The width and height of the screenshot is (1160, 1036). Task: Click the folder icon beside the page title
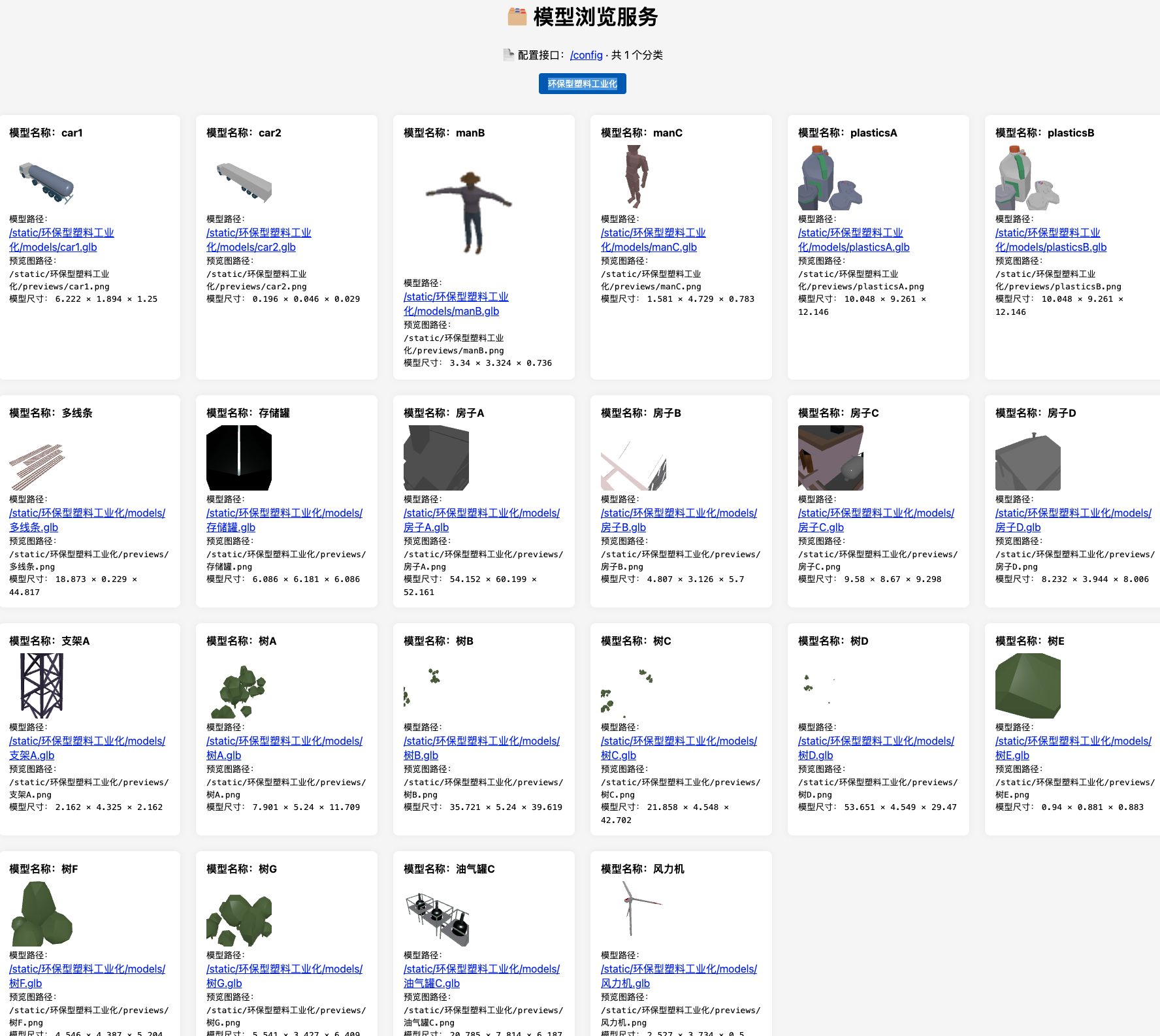click(x=517, y=17)
